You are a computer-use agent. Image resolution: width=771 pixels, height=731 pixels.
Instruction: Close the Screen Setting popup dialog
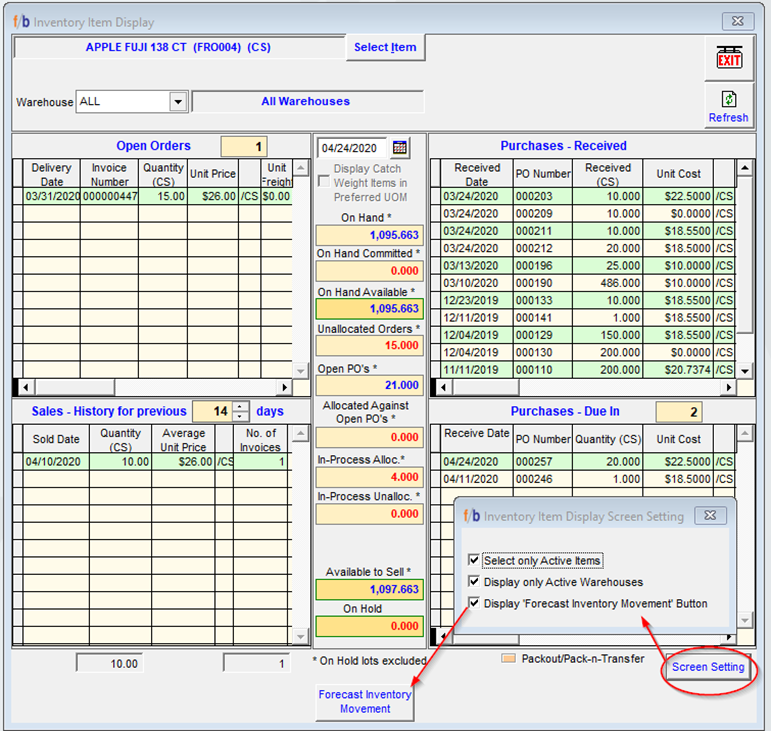pyautogui.click(x=710, y=516)
